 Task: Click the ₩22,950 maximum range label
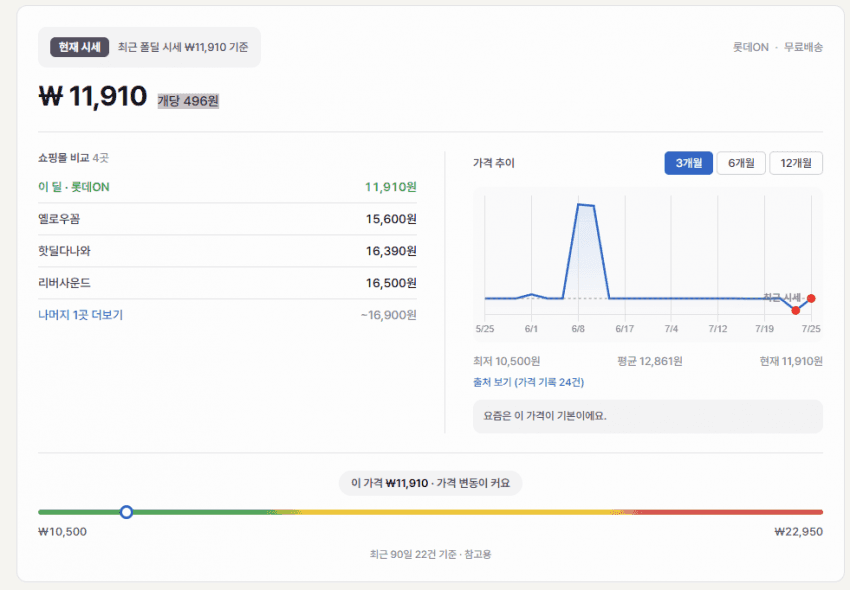pyautogui.click(x=799, y=532)
